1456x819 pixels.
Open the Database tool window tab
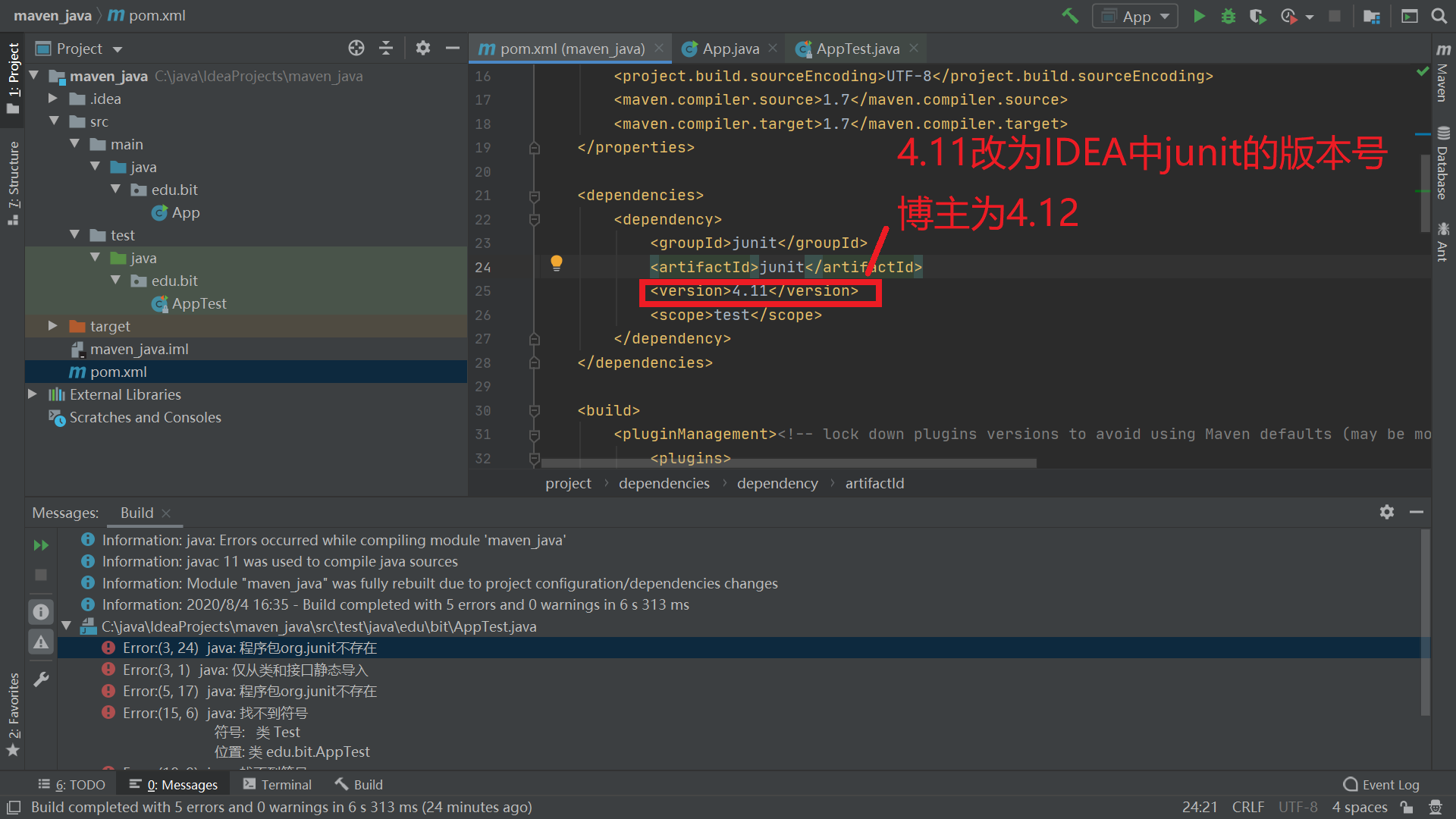click(1443, 159)
